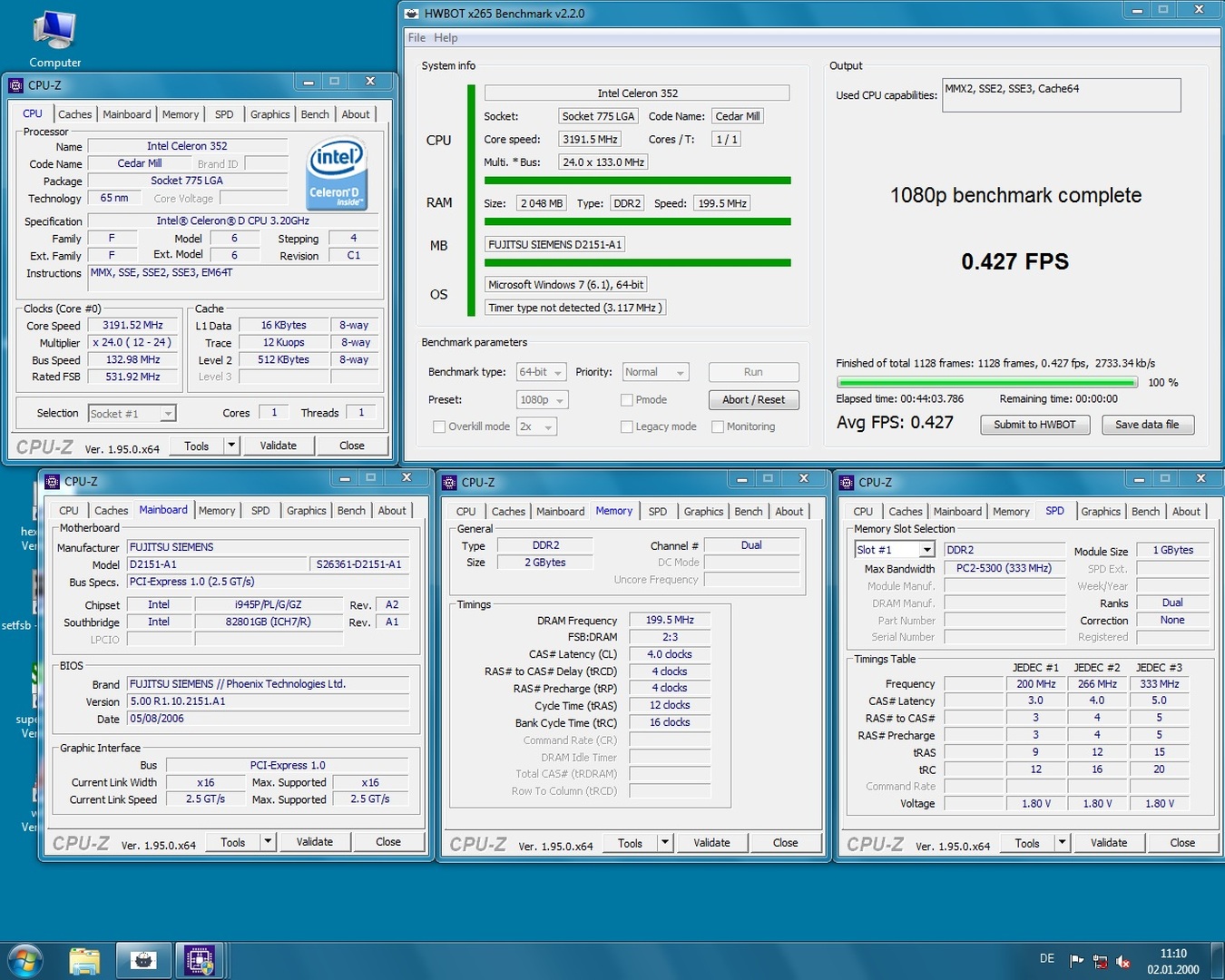Enable the Legacy mode checkbox

[626, 426]
